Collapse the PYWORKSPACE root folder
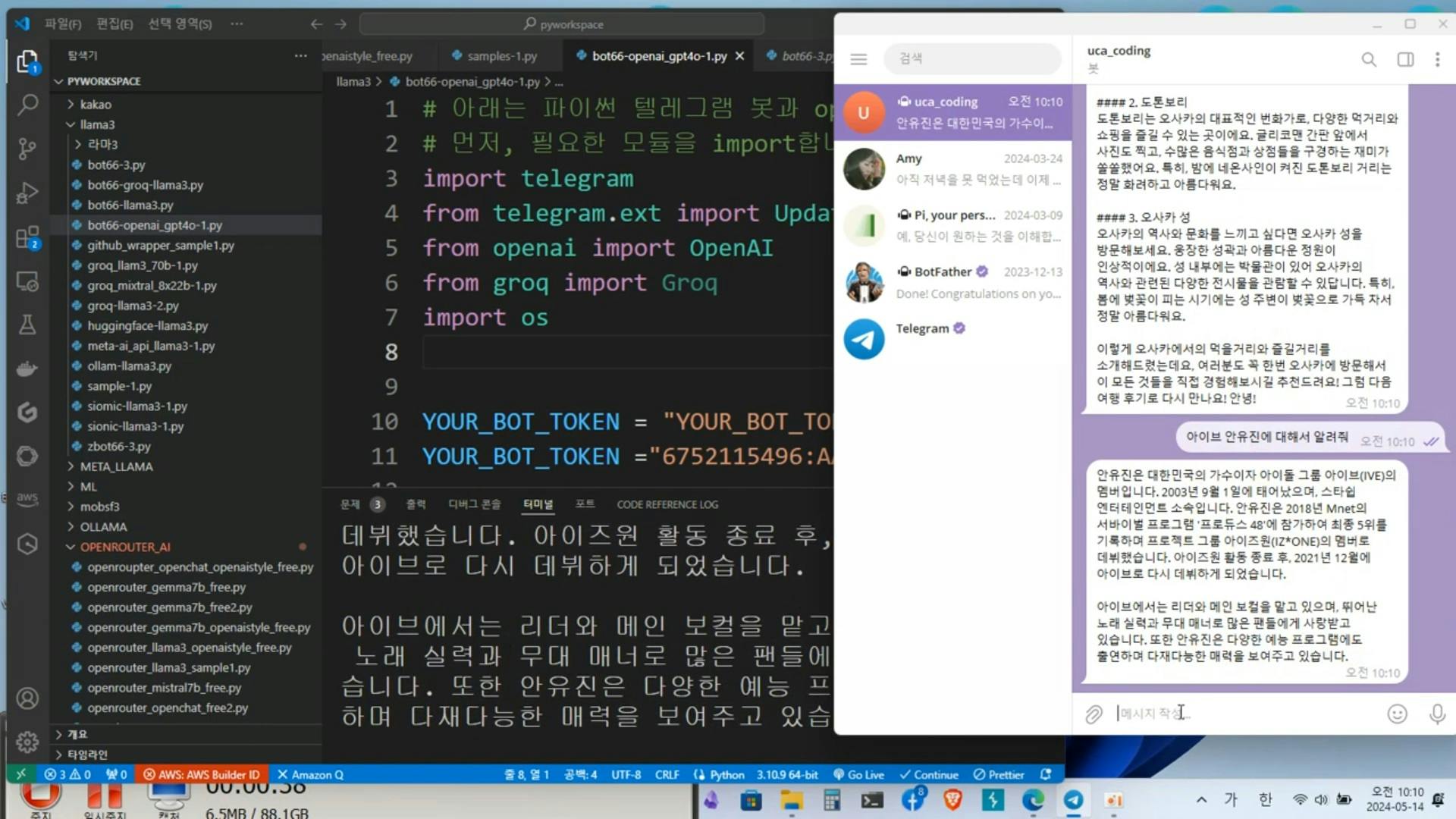 click(x=104, y=81)
